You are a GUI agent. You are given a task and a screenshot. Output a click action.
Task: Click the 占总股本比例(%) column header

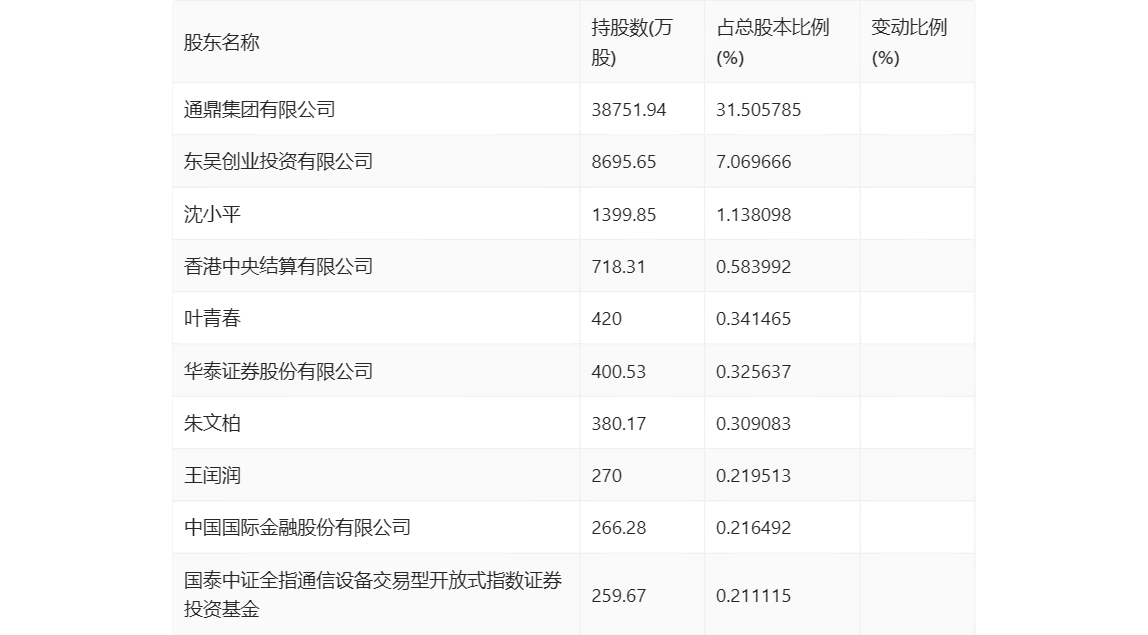click(773, 43)
